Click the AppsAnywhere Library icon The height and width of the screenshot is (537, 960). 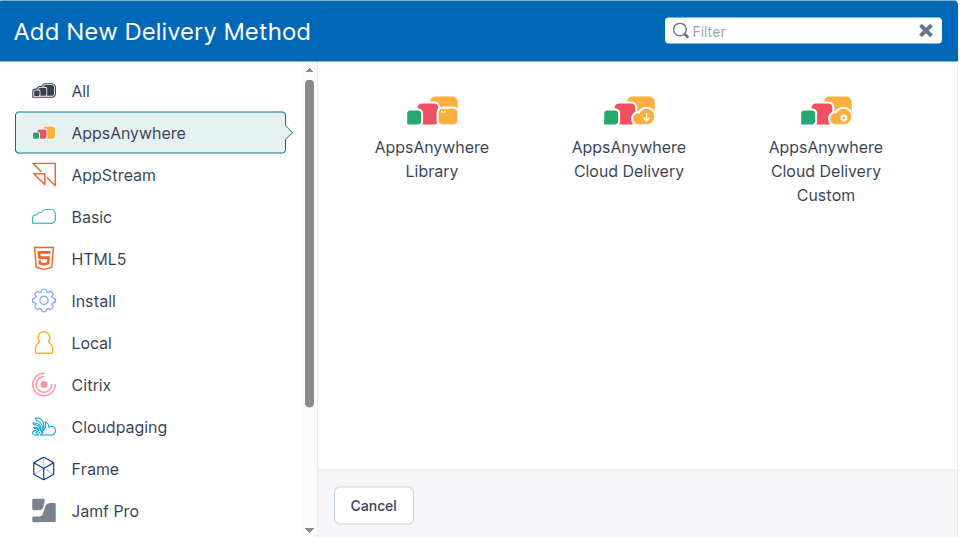tap(432, 111)
